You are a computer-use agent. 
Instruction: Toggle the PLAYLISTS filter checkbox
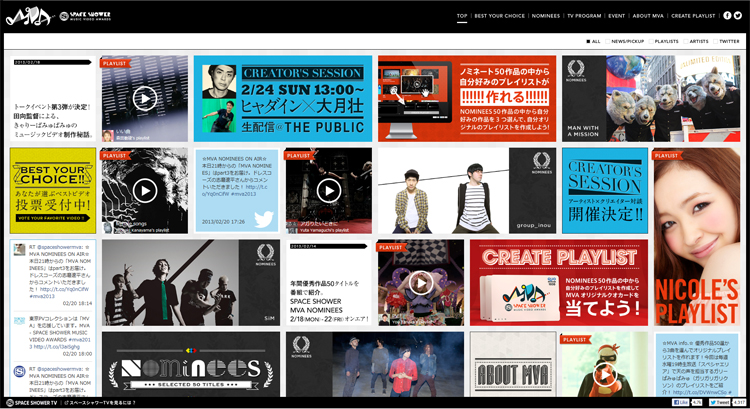click(x=651, y=42)
